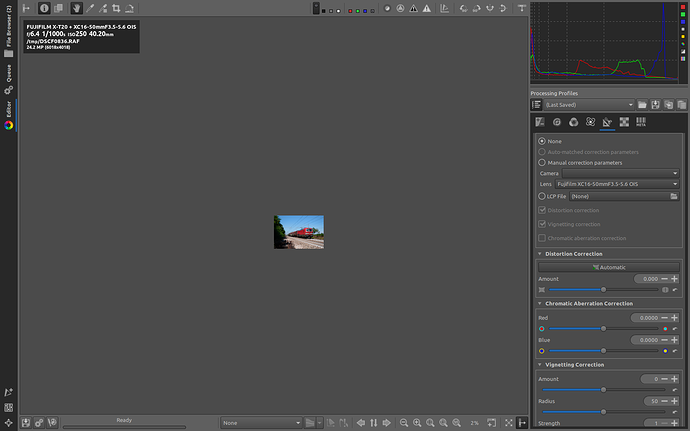Browse for an LCP file
Image resolution: width=690 pixels, height=431 pixels.
point(674,196)
